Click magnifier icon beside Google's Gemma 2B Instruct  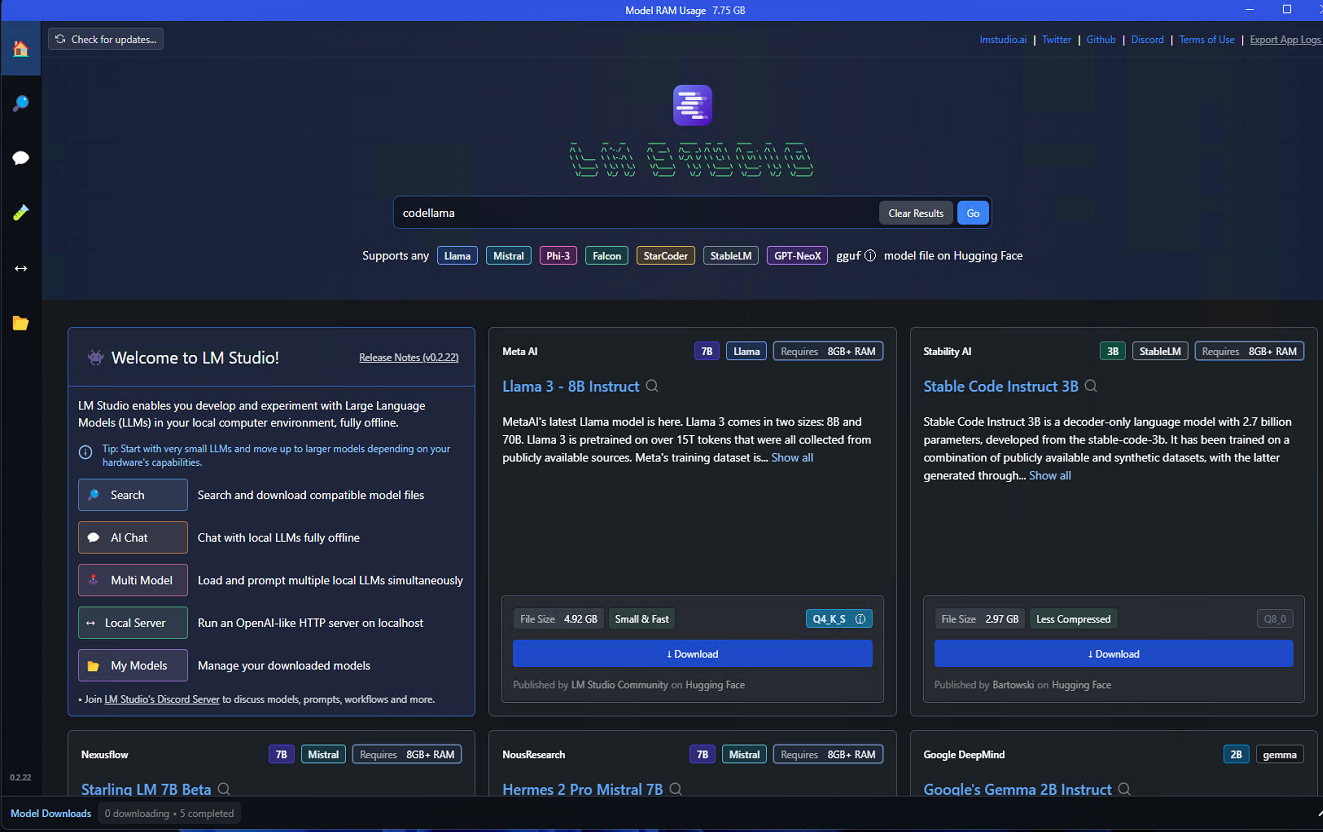(x=1125, y=789)
